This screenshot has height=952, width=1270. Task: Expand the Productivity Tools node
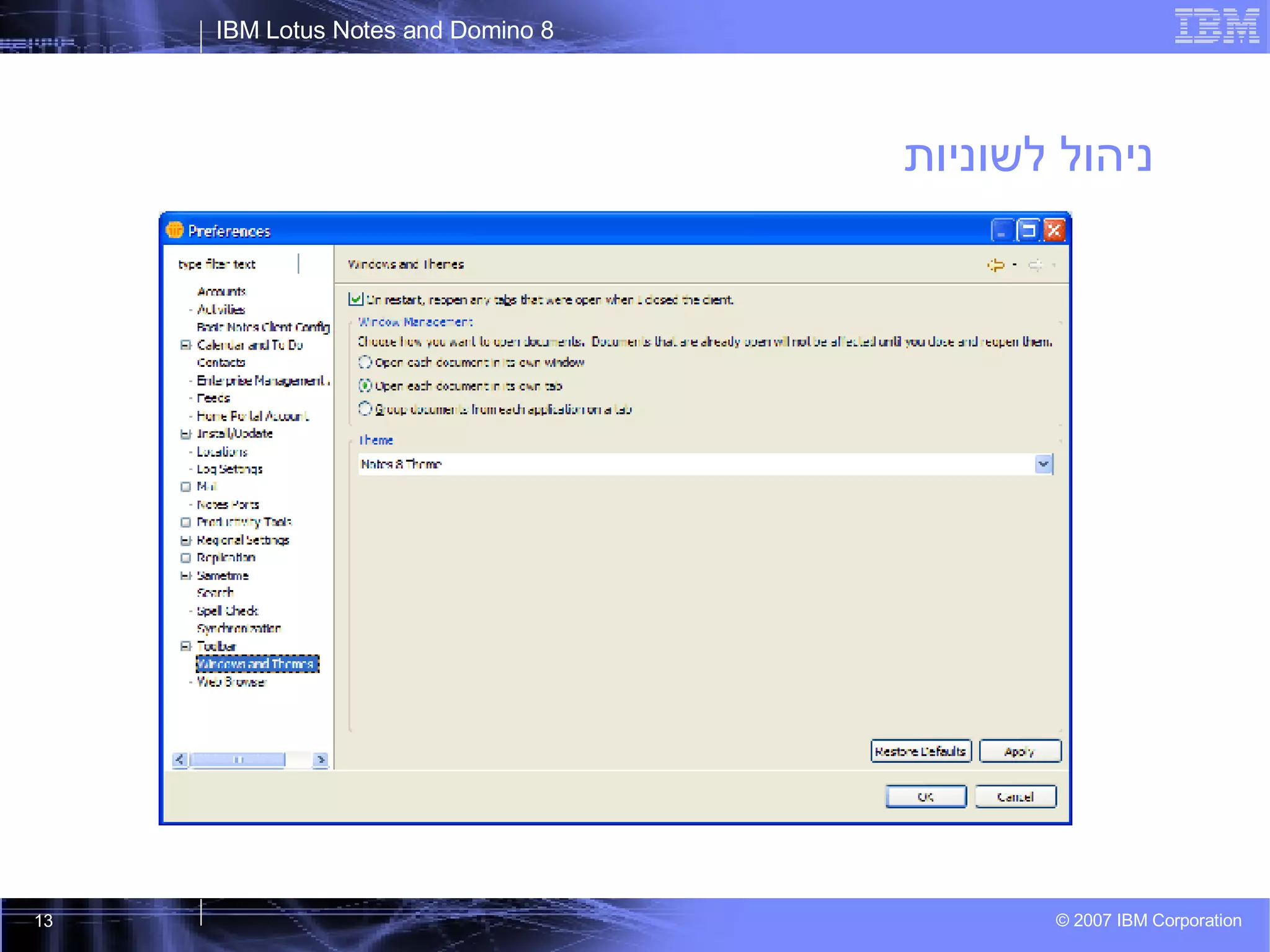click(185, 522)
